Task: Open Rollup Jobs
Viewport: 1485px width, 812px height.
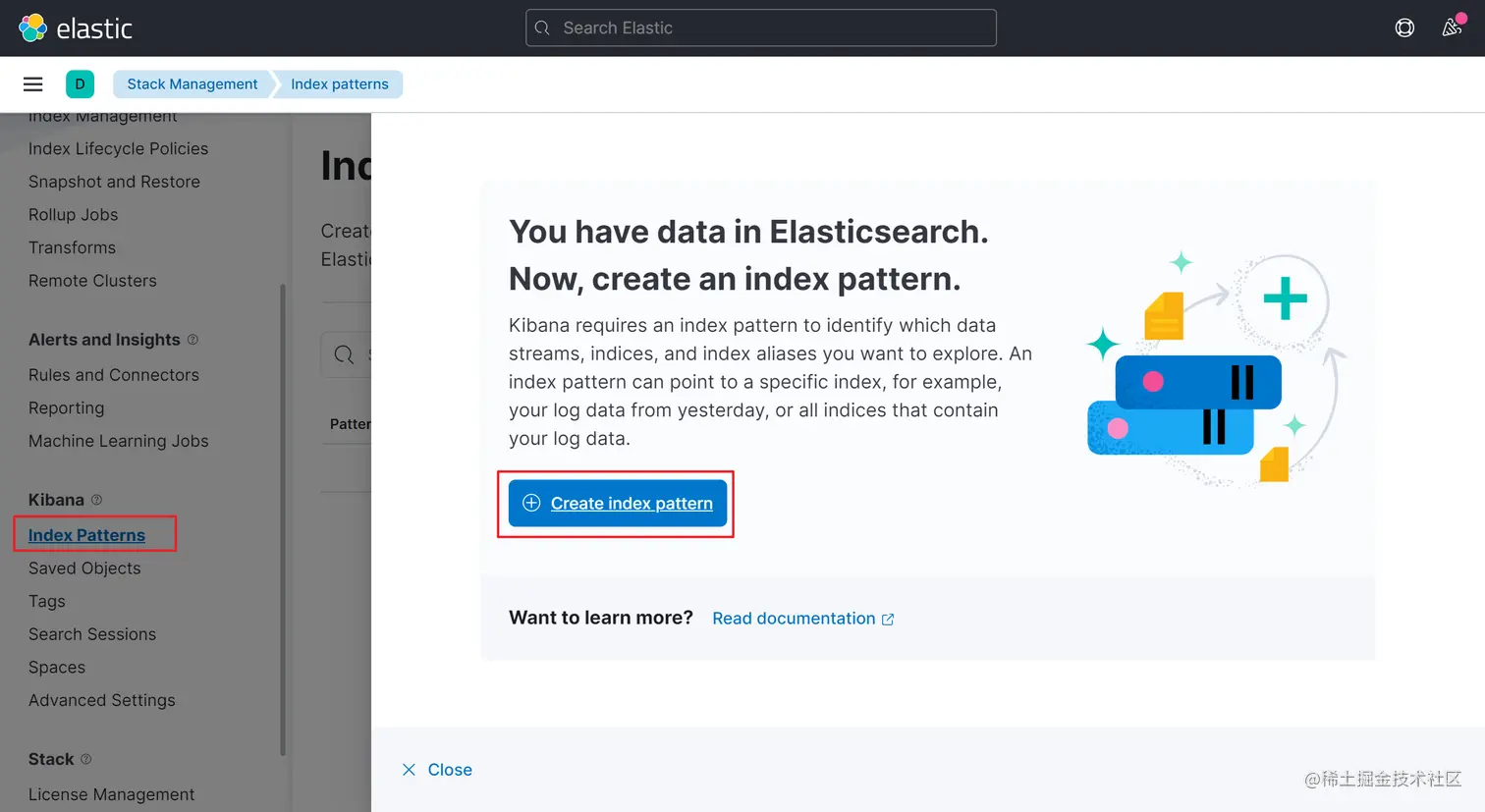Action: pyautogui.click(x=73, y=215)
